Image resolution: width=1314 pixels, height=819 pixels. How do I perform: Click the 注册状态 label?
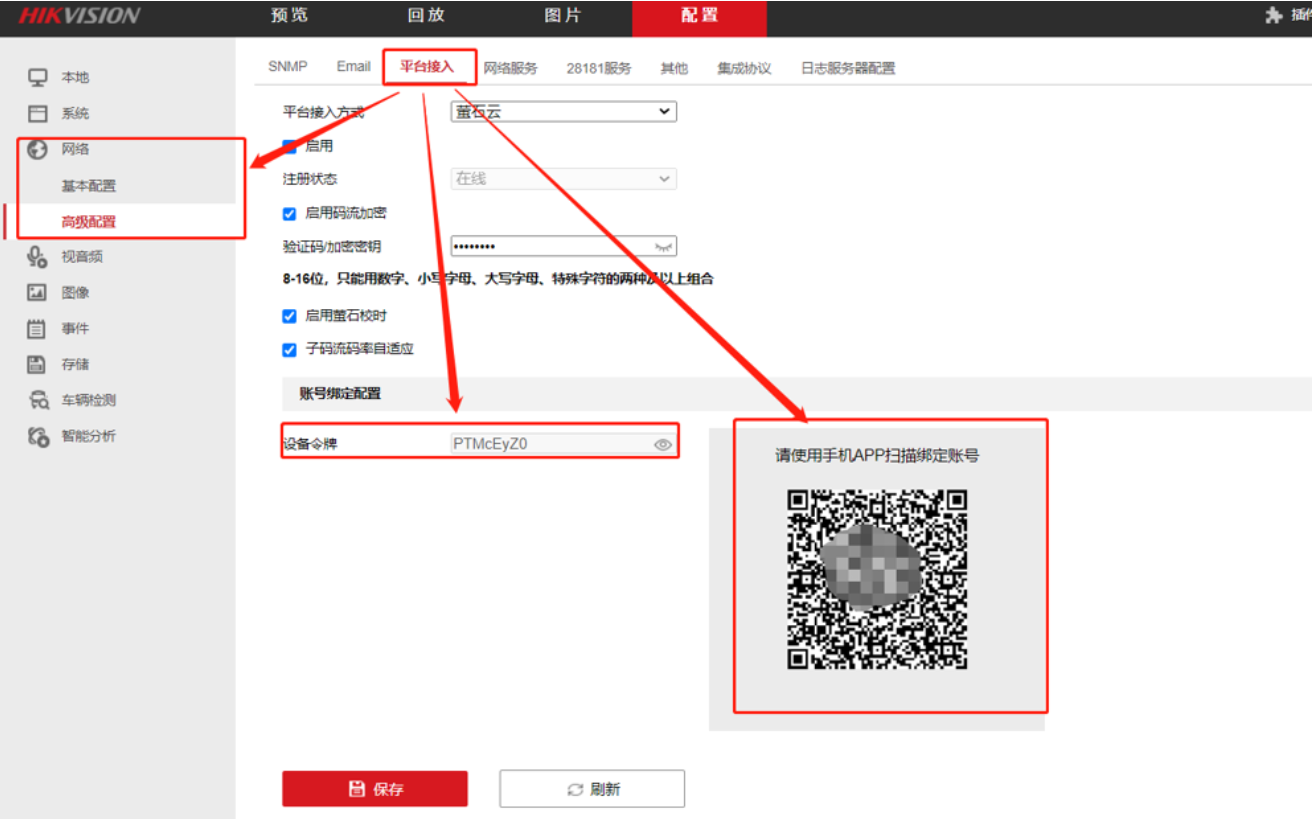310,179
